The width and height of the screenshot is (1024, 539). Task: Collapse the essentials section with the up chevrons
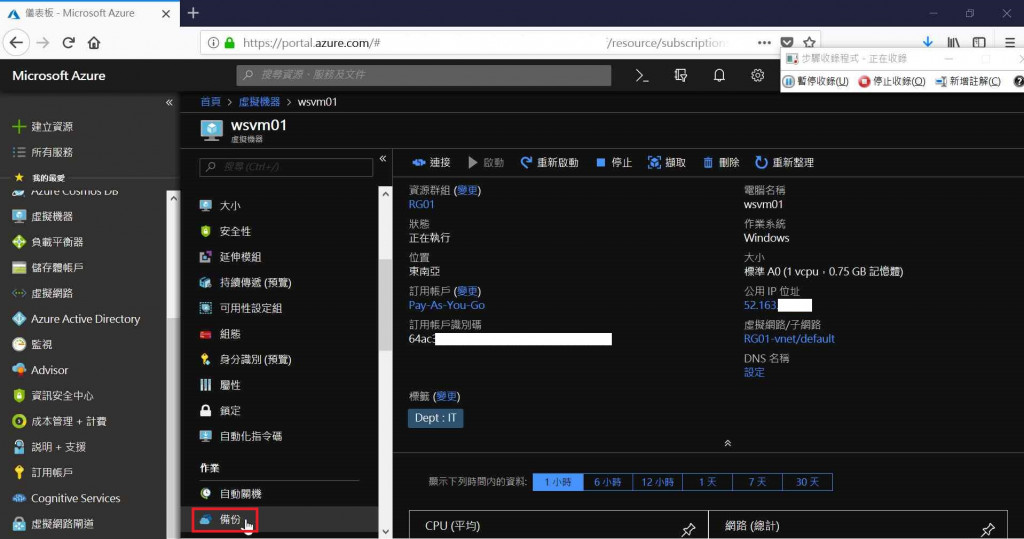728,443
